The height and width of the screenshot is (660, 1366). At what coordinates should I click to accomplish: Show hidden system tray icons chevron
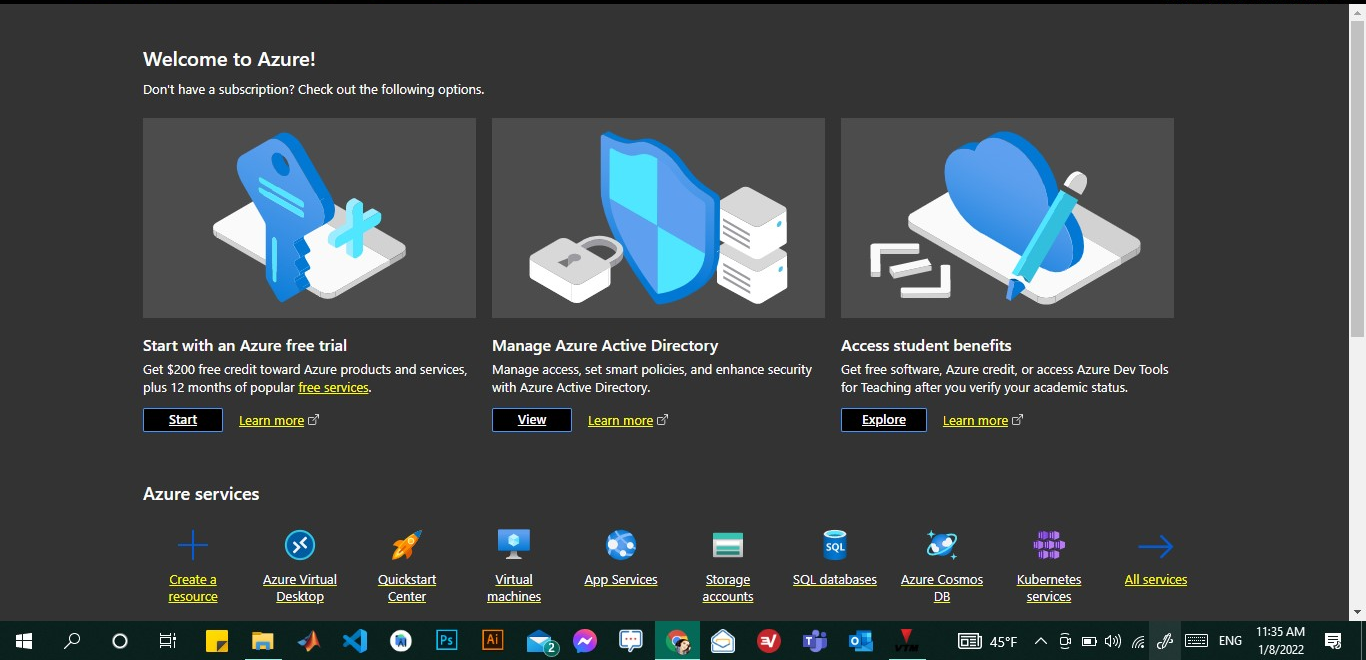(1040, 641)
